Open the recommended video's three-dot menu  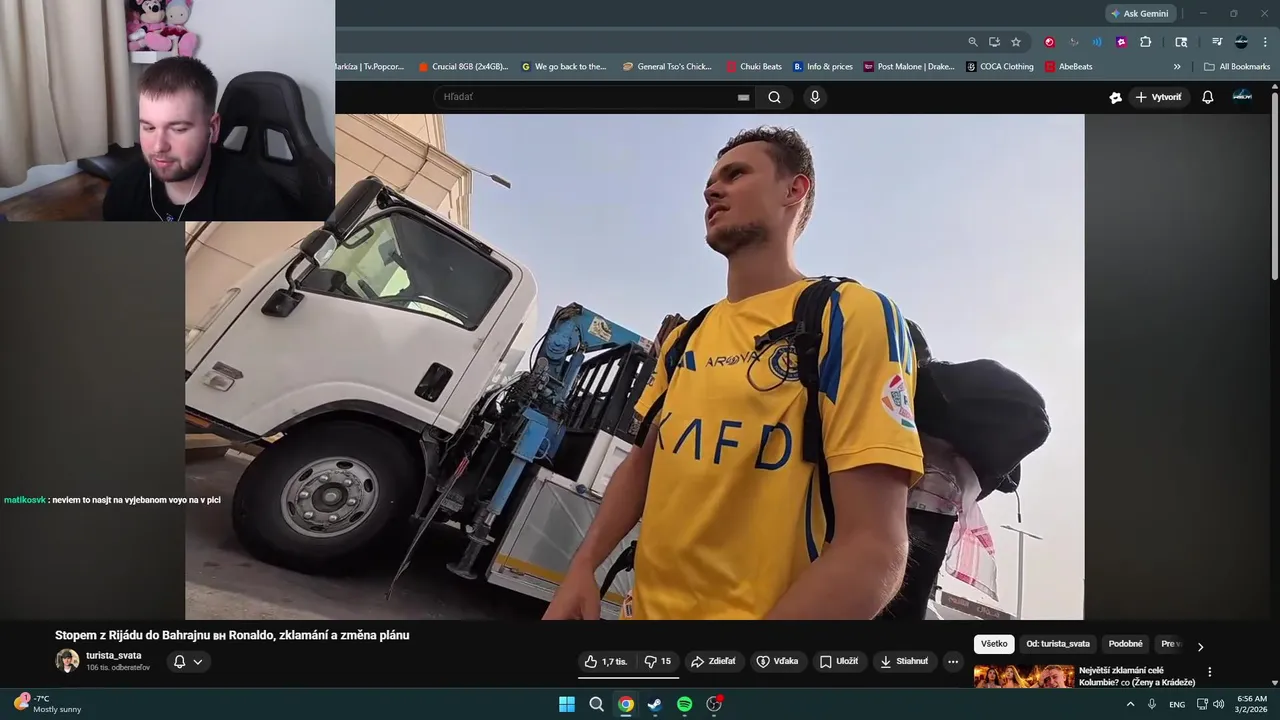pos(1209,672)
